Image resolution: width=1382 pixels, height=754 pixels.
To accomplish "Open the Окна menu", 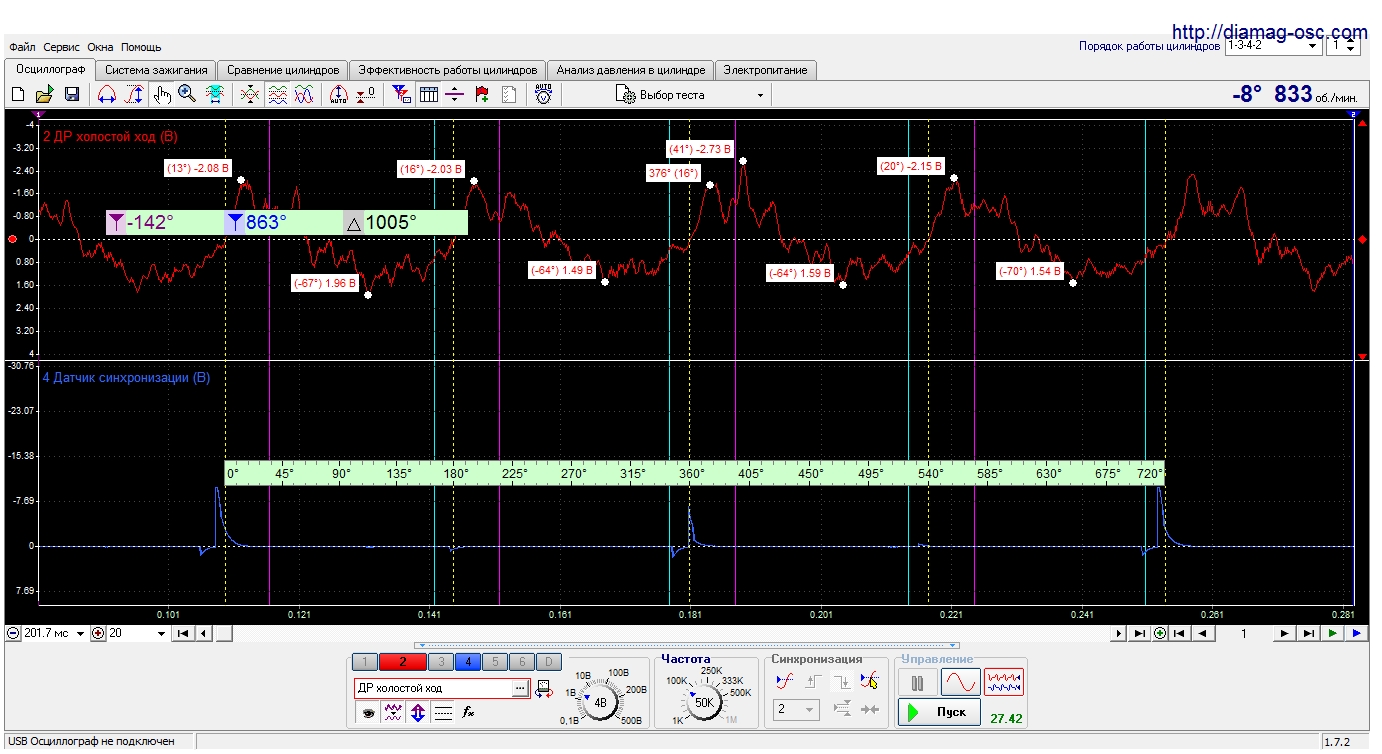I will pos(100,47).
